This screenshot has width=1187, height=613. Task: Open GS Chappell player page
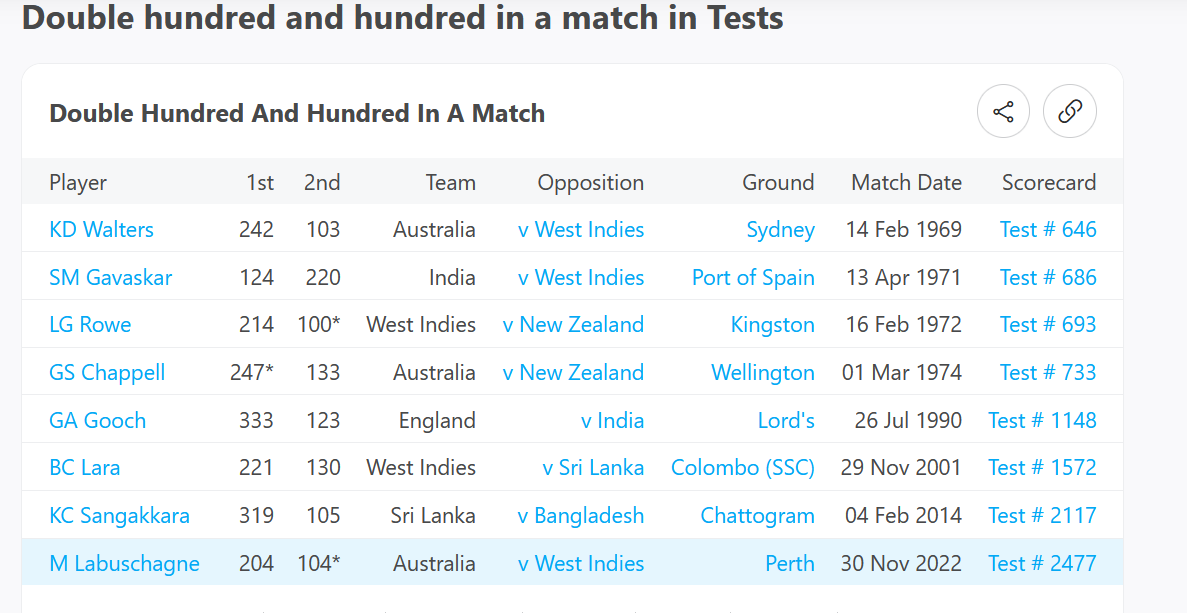point(107,372)
